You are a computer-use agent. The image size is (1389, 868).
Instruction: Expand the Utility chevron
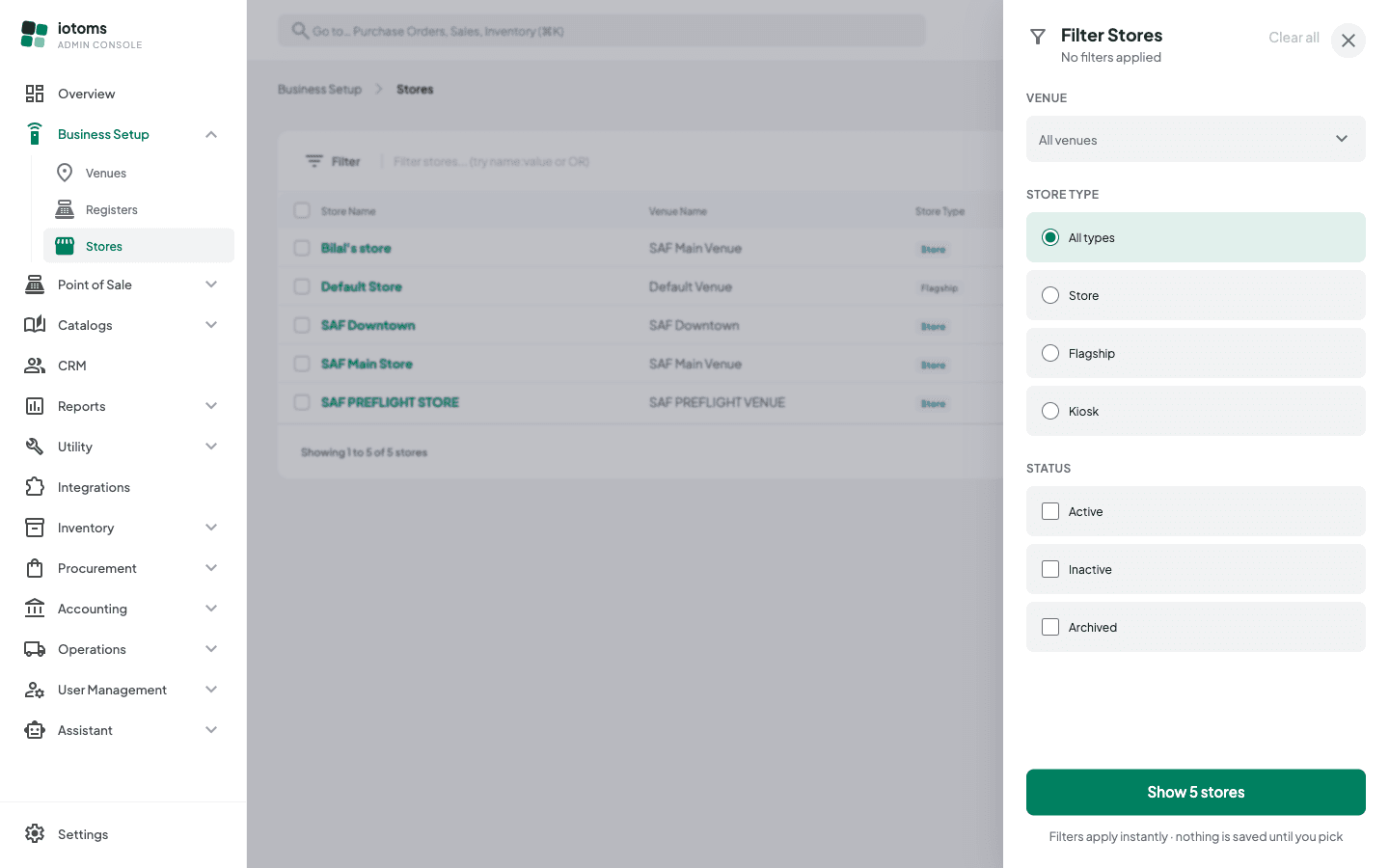click(x=211, y=447)
